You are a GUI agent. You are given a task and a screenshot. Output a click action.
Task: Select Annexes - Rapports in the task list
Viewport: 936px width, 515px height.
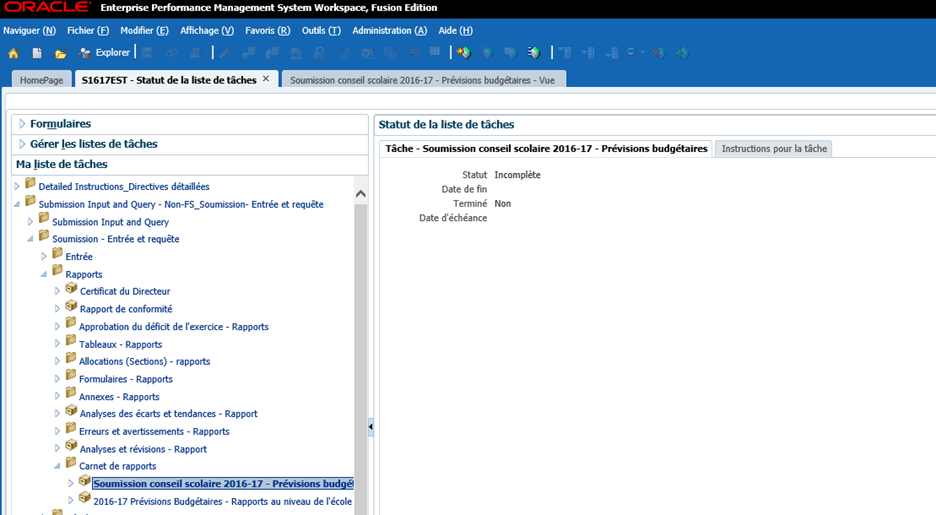click(119, 397)
